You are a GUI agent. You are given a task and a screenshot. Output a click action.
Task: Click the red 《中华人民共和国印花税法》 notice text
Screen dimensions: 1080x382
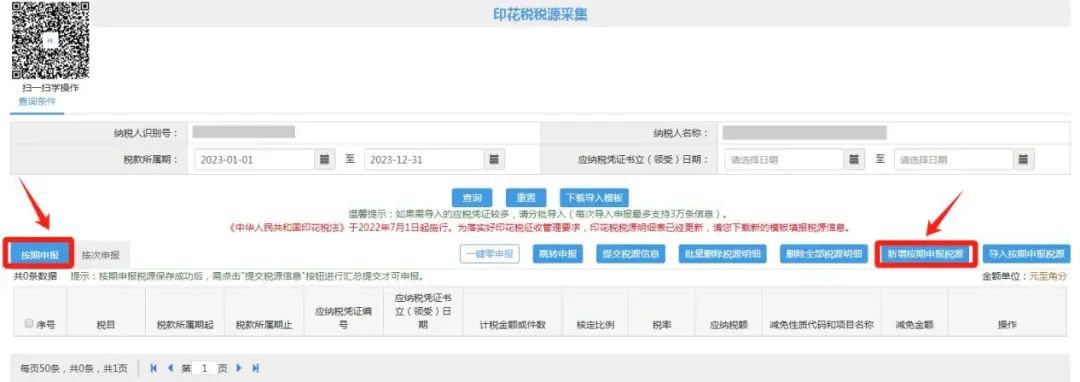coord(539,227)
